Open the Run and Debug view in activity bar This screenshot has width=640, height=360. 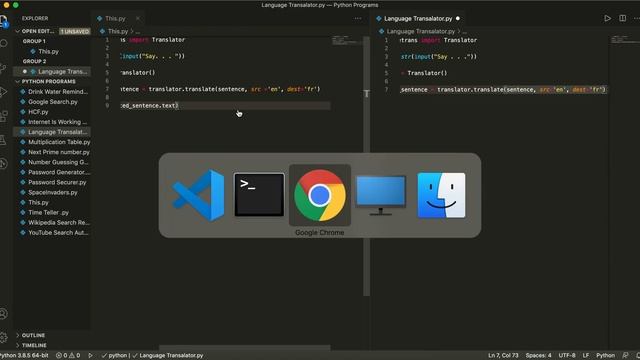pos(4,92)
